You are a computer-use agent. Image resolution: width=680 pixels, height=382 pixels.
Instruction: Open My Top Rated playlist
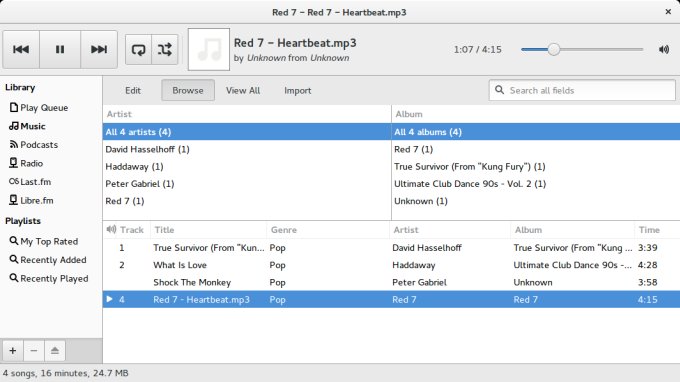44,242
